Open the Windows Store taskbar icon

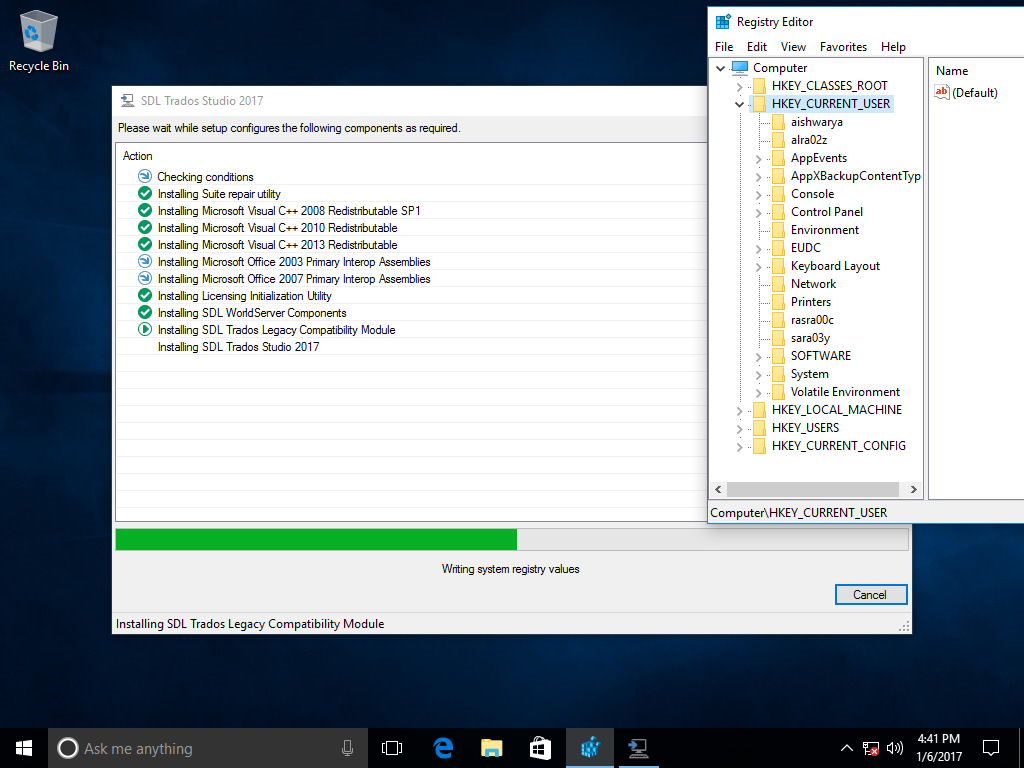541,748
